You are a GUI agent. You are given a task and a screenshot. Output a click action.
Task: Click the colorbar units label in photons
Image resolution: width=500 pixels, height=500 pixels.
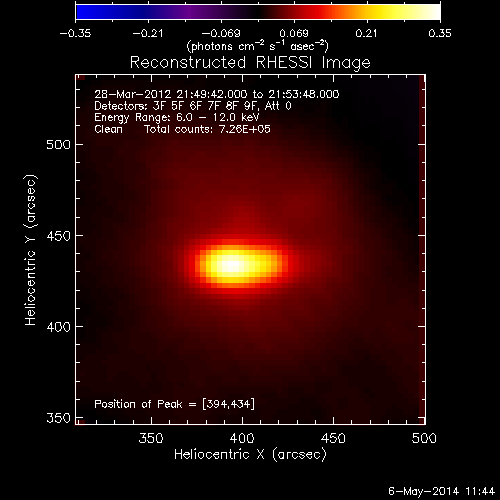pyautogui.click(x=257, y=46)
